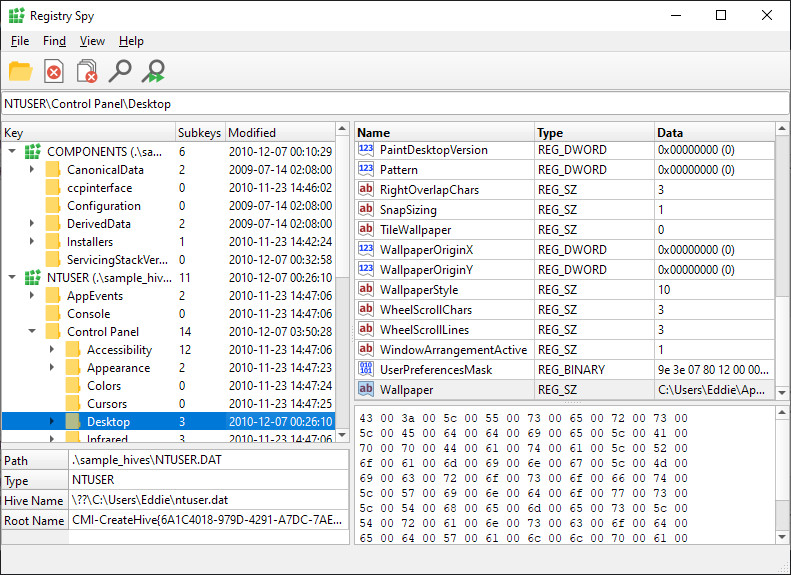Image resolution: width=791 pixels, height=575 pixels.
Task: Click the Registry Spy title bar app icon
Action: point(17,16)
